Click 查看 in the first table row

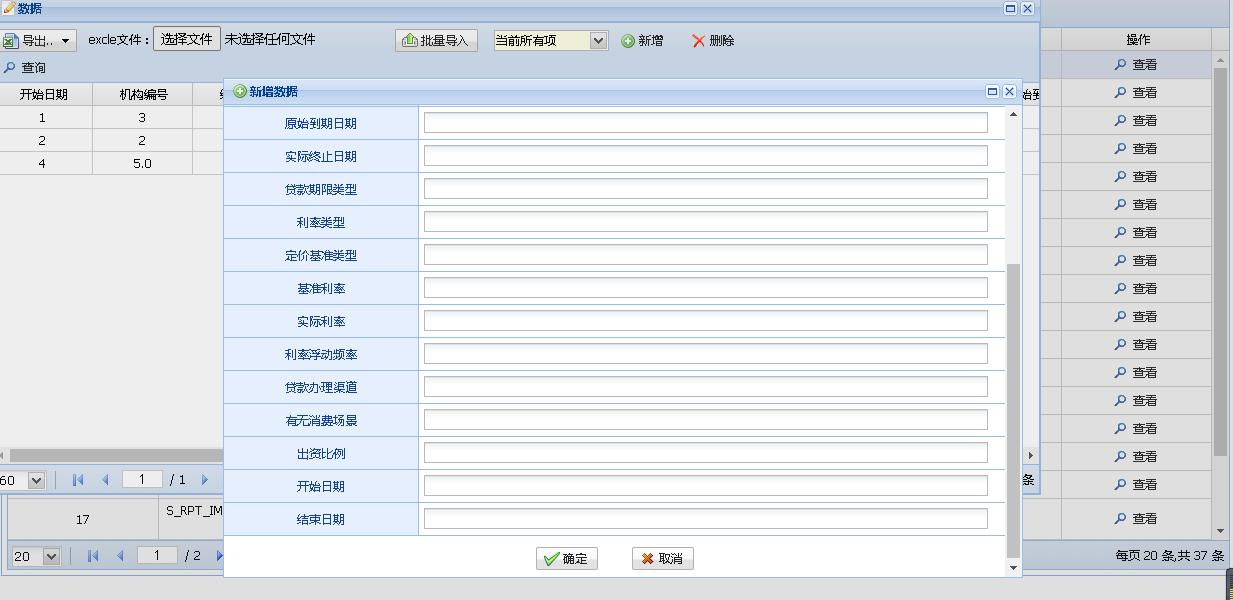click(x=1136, y=64)
